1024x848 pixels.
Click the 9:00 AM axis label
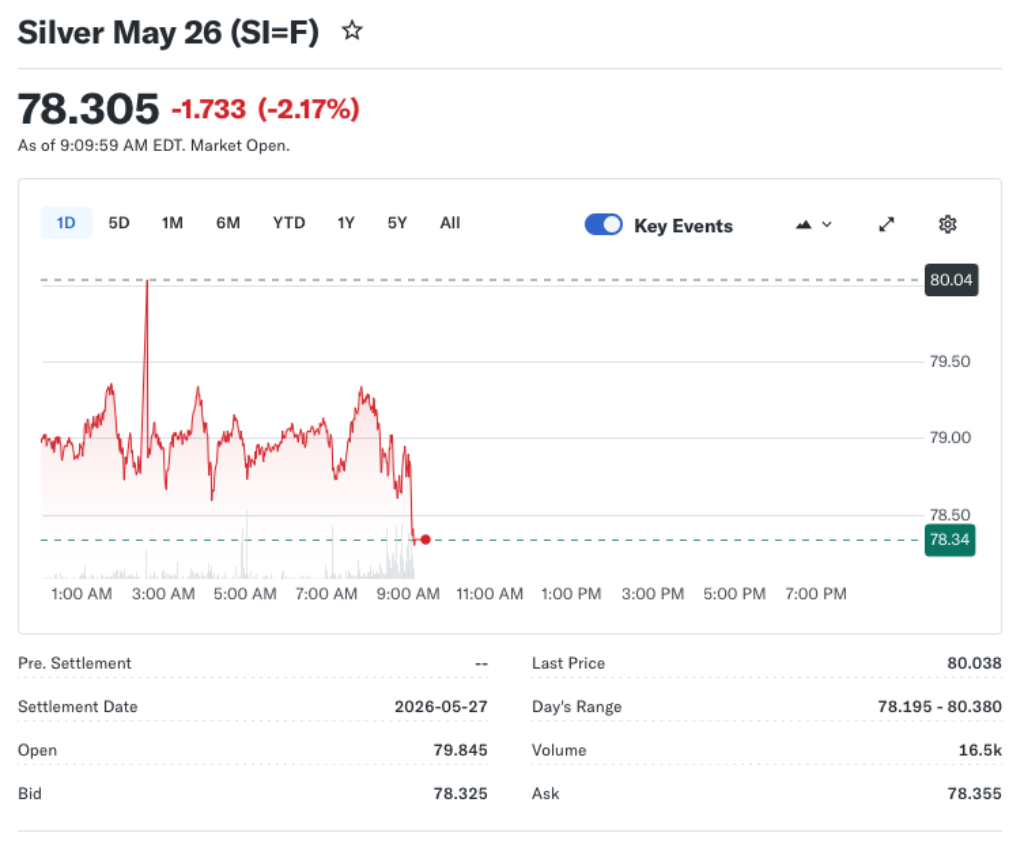coord(407,593)
